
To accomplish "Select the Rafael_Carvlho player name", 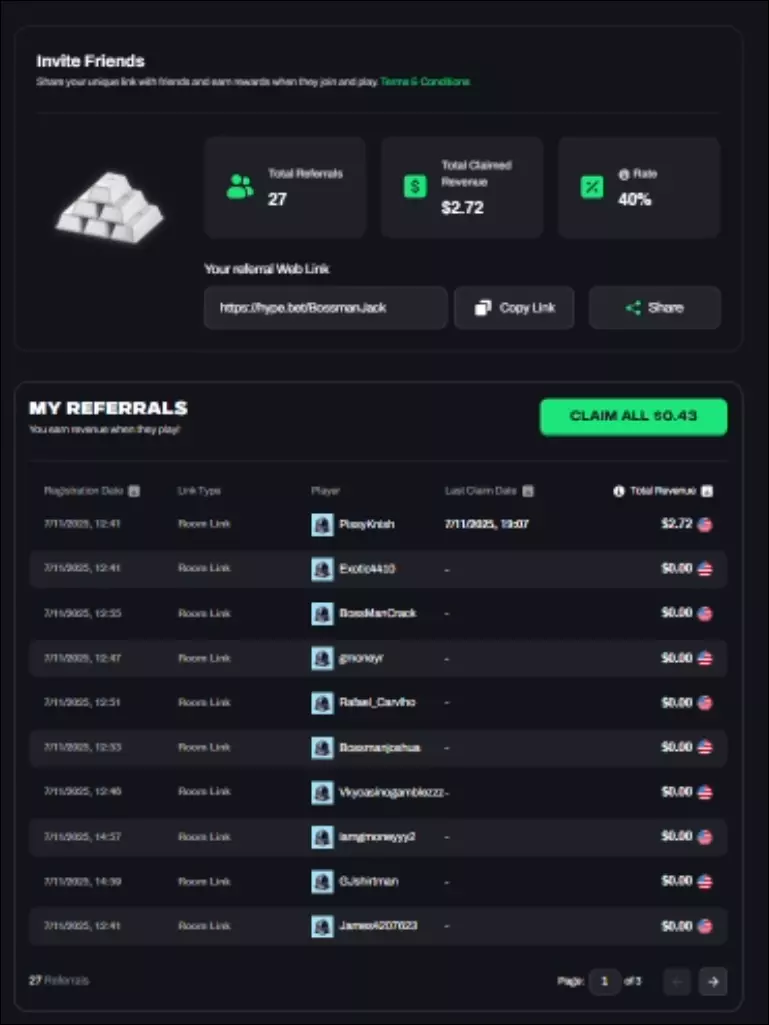I will (x=377, y=703).
